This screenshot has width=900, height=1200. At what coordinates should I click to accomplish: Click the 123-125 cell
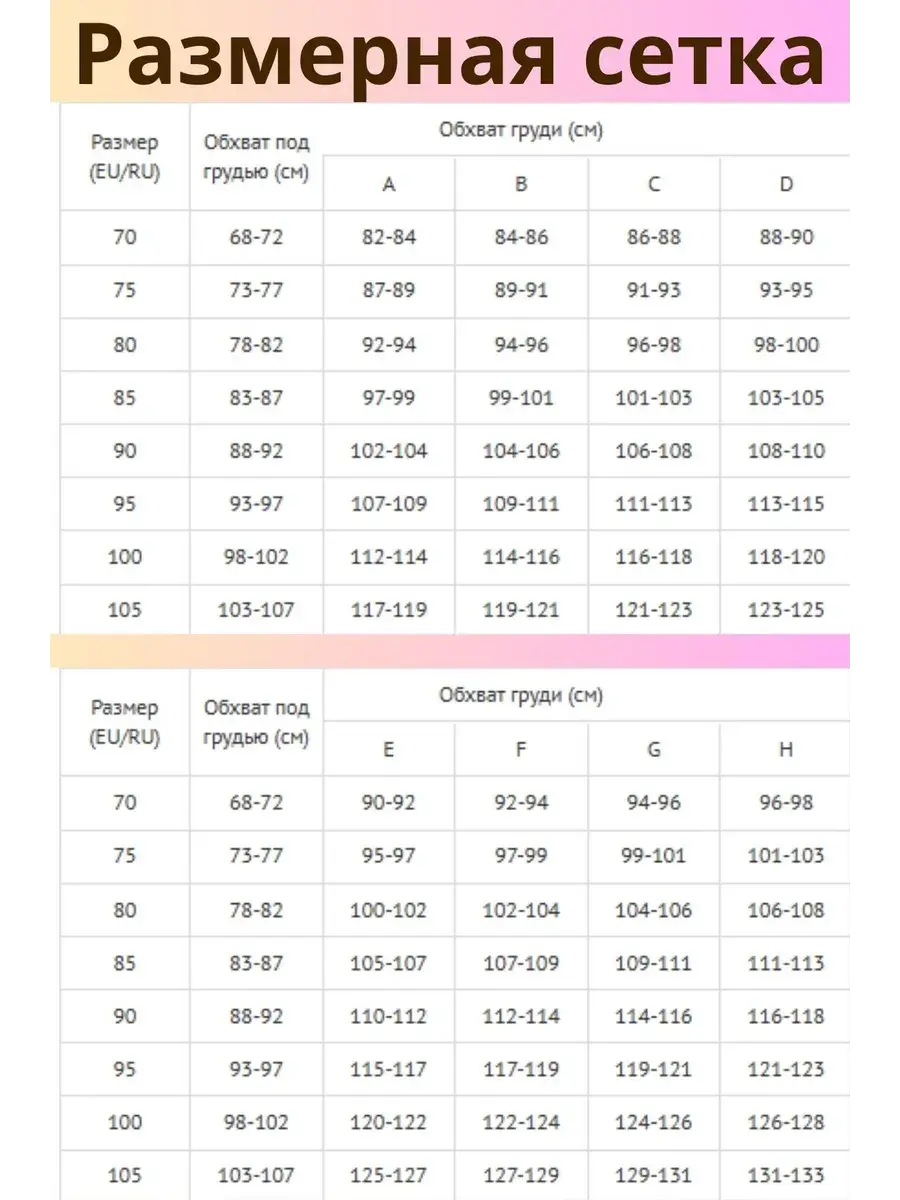point(786,609)
